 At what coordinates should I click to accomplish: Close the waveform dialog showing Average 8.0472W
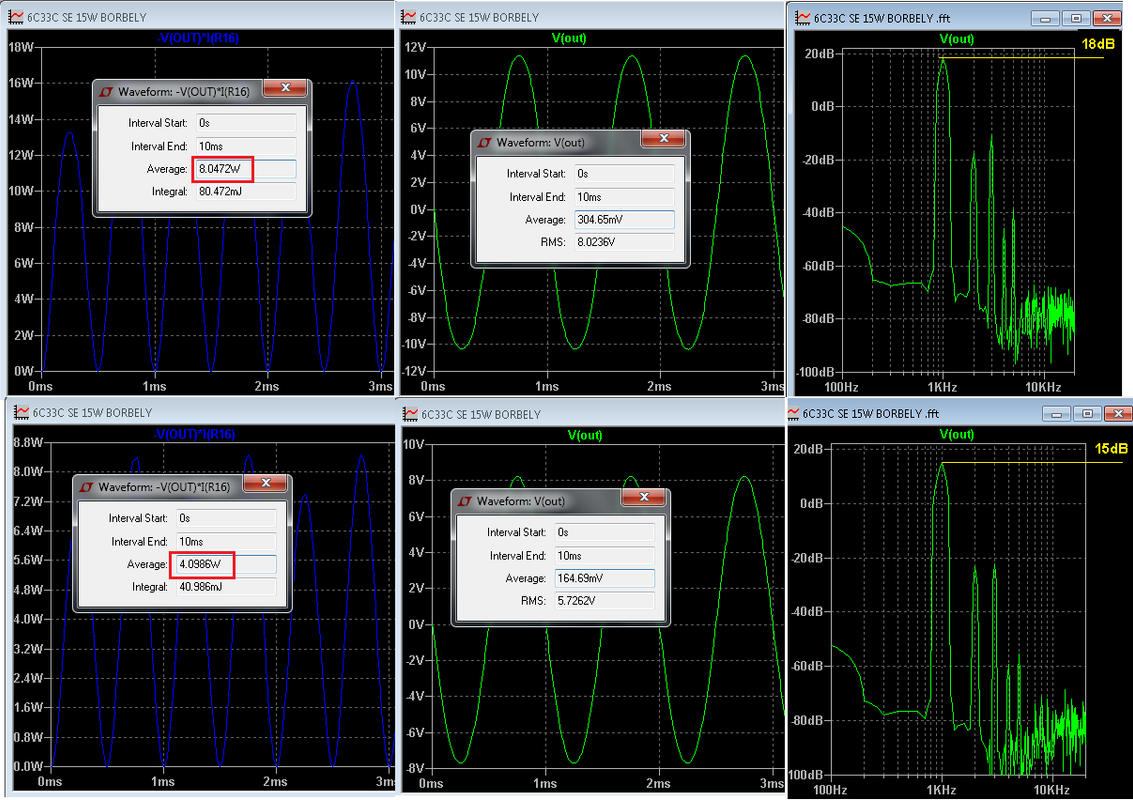pos(285,88)
